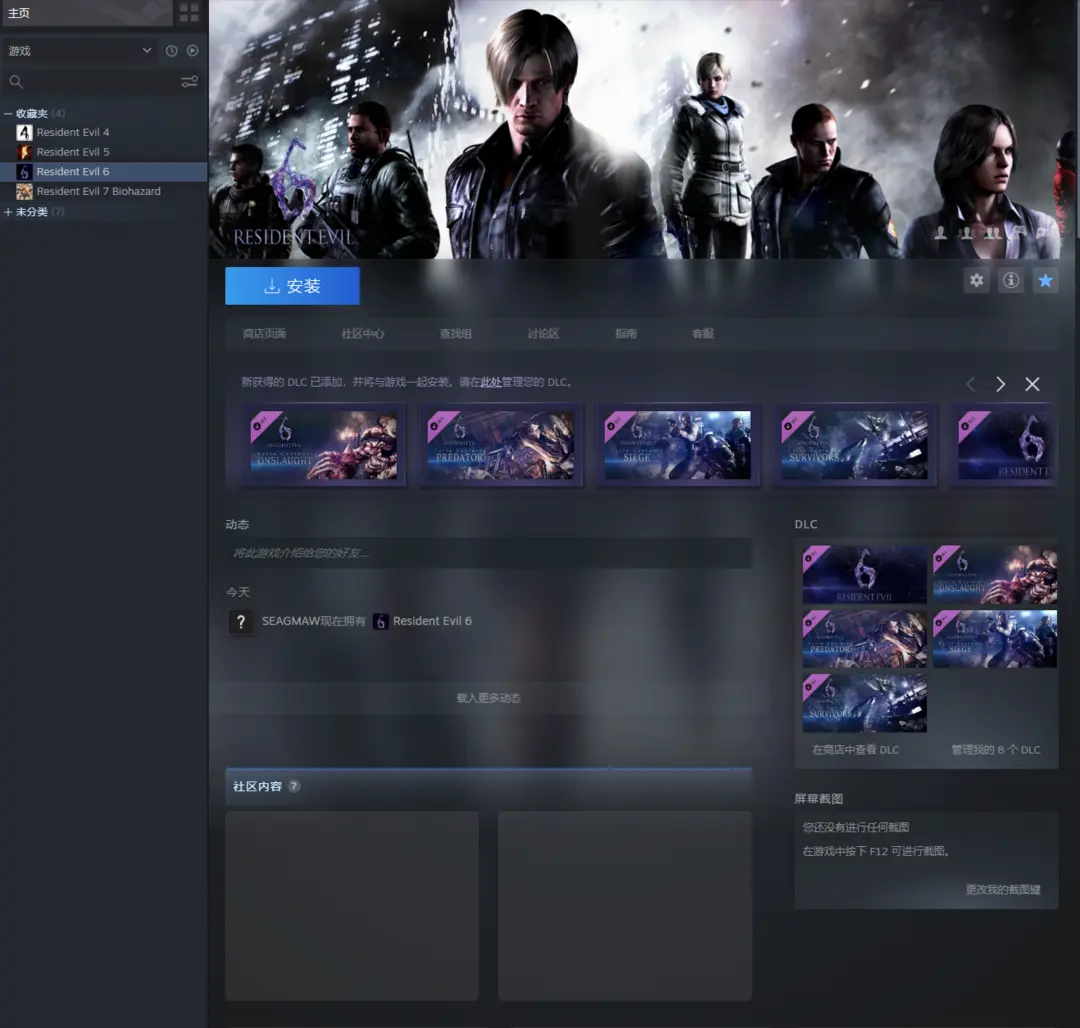Open Resident Evil 6 DLC thumbnail in DLC panel
1080x1028 pixels.
[x=864, y=575]
